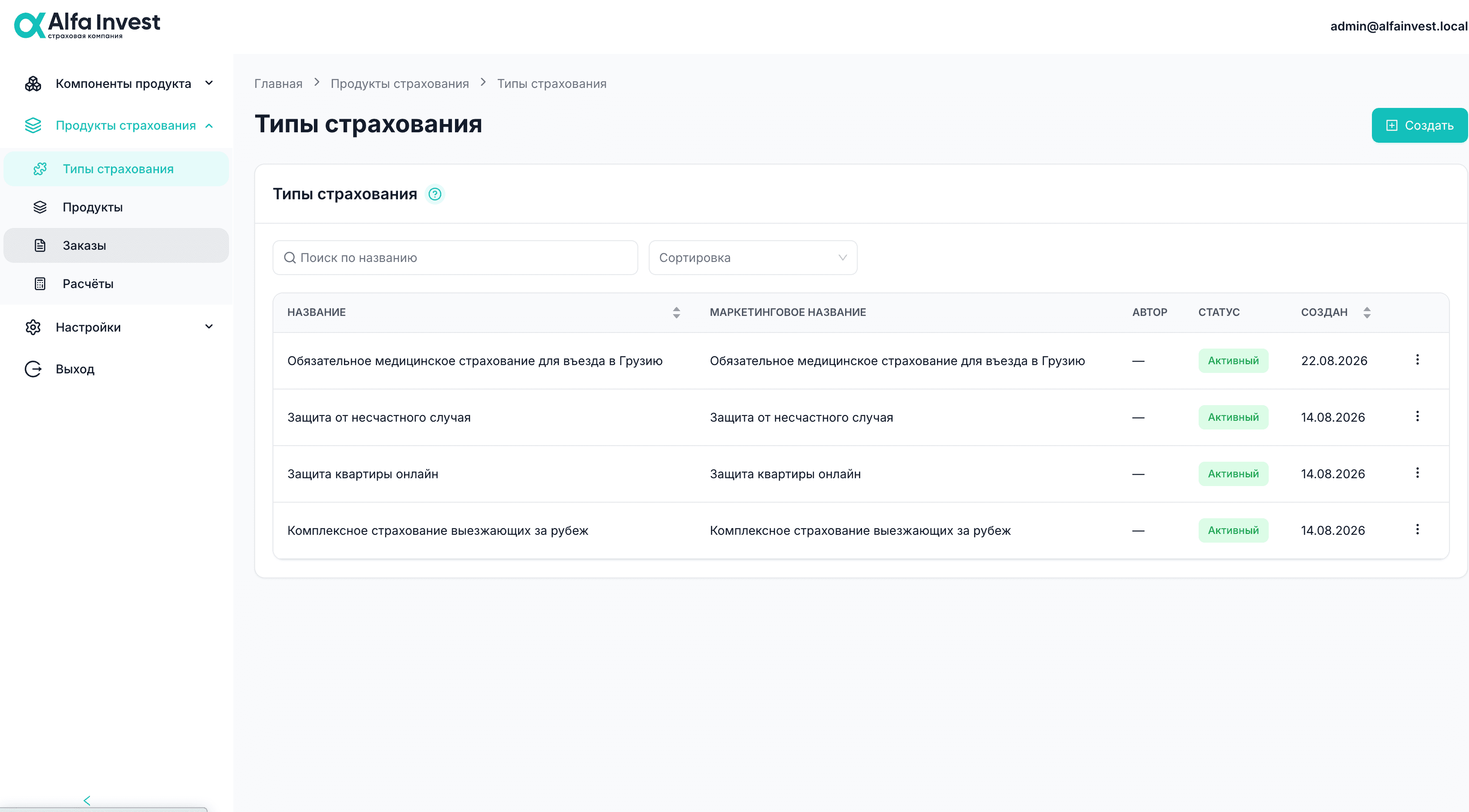Click the Компоненты продукта cubes icon
The image size is (1469, 812).
pos(33,84)
